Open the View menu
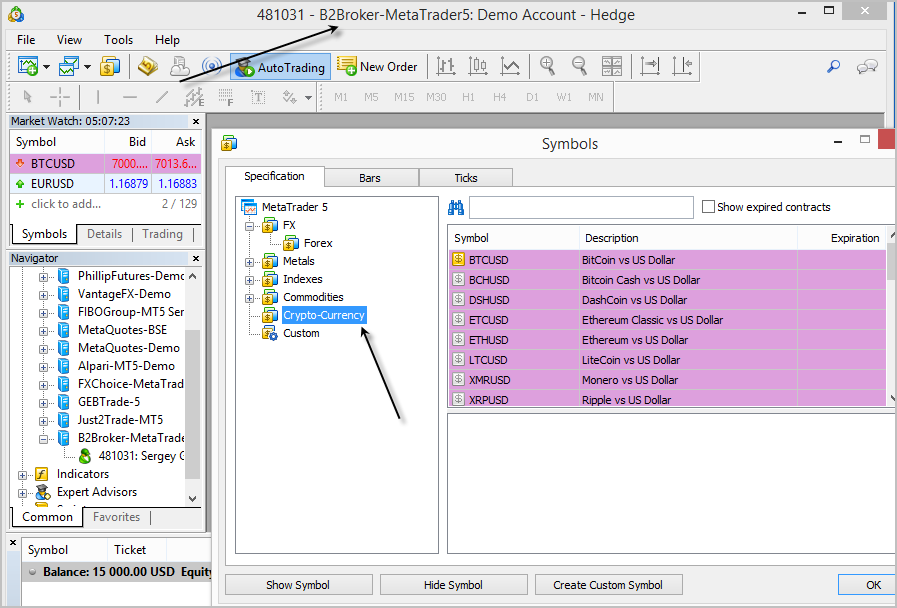 coord(69,39)
